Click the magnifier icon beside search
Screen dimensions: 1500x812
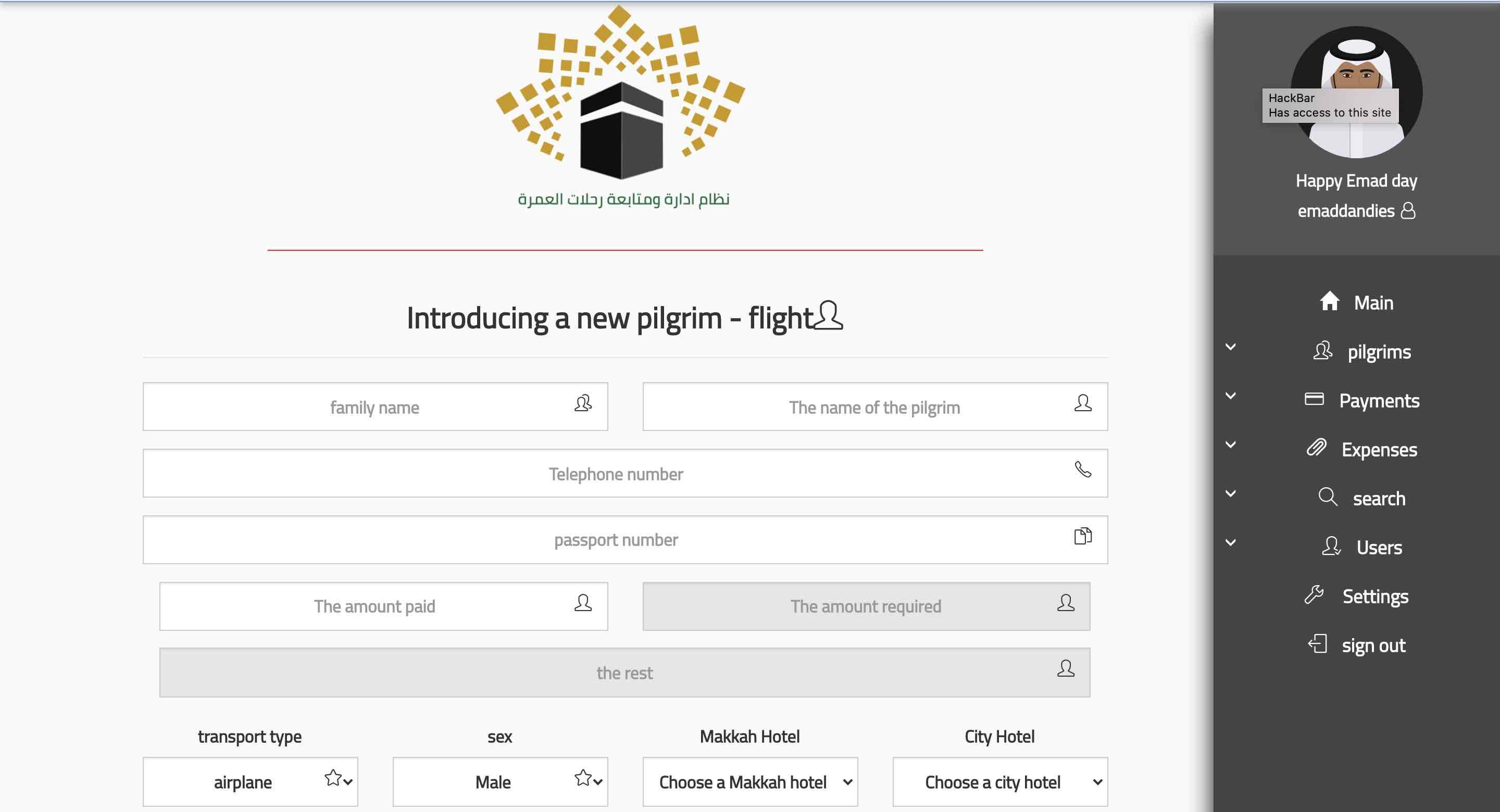coord(1328,497)
